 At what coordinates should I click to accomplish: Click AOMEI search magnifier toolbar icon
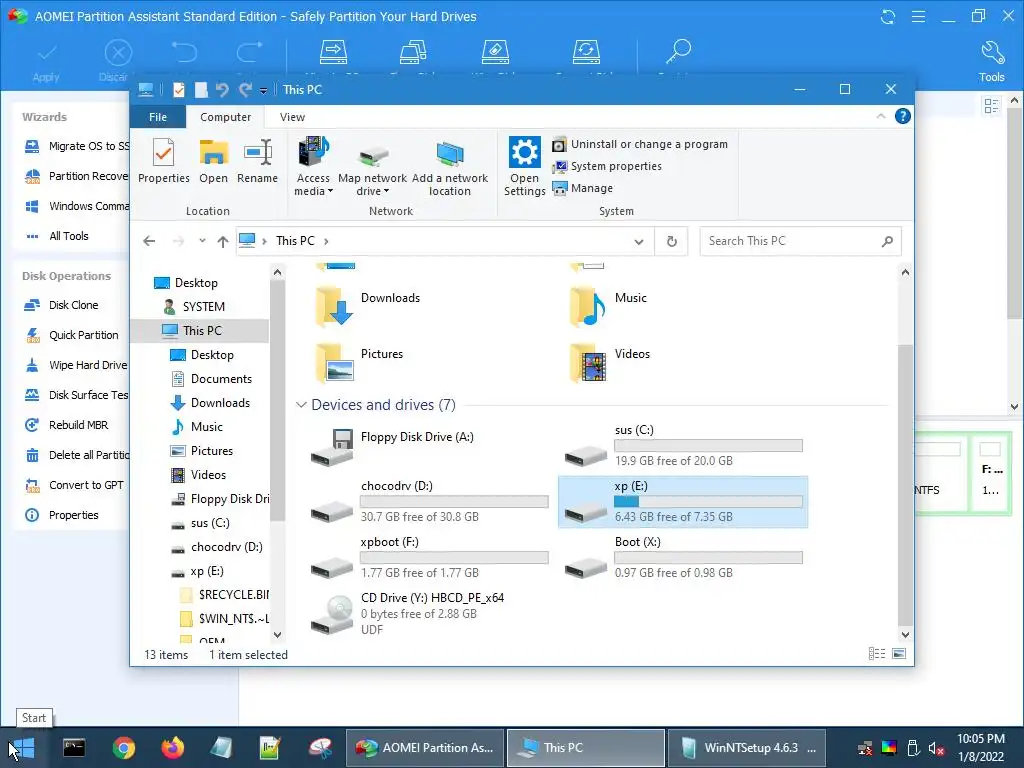[678, 52]
